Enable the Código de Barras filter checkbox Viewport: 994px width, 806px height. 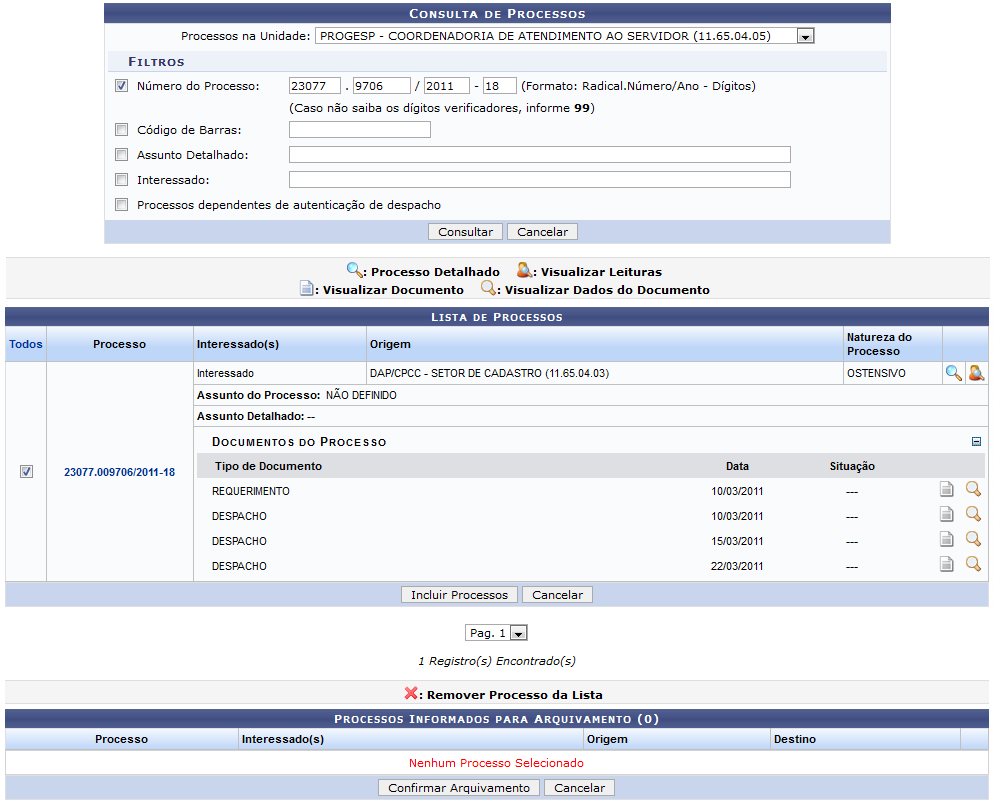(x=122, y=130)
